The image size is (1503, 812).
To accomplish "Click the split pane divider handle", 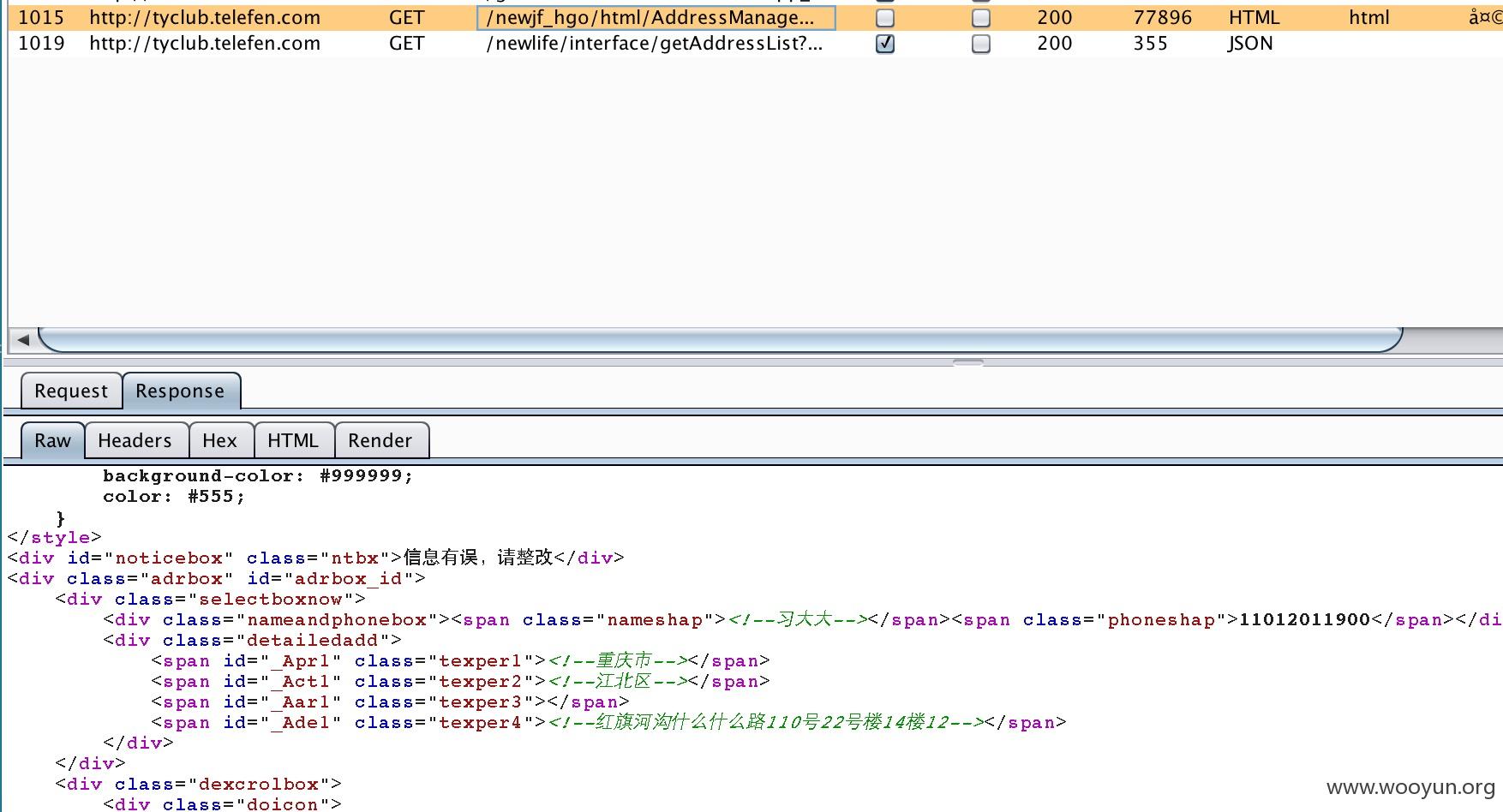I will point(967,363).
